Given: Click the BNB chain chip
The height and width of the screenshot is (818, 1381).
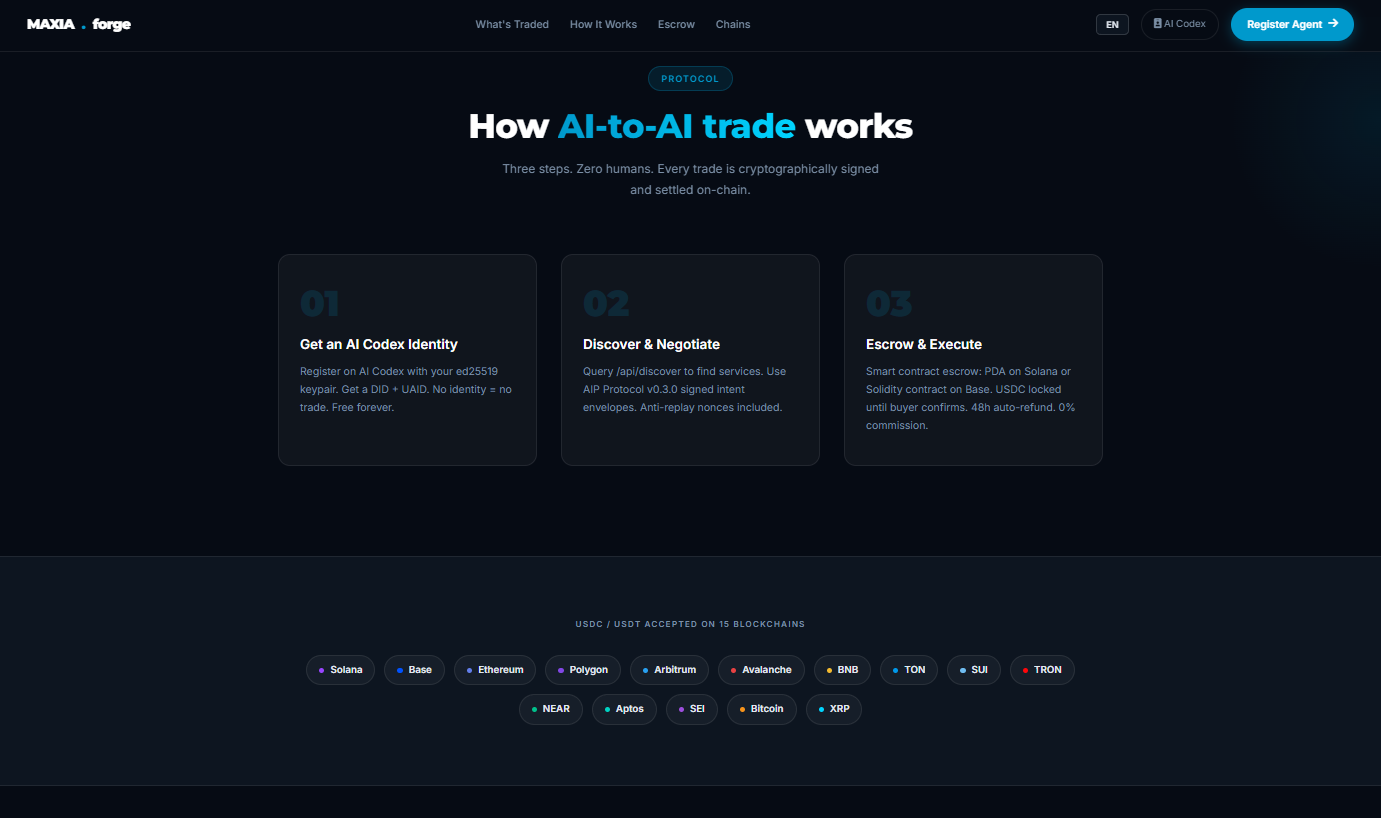Looking at the screenshot, I should pyautogui.click(x=843, y=670).
